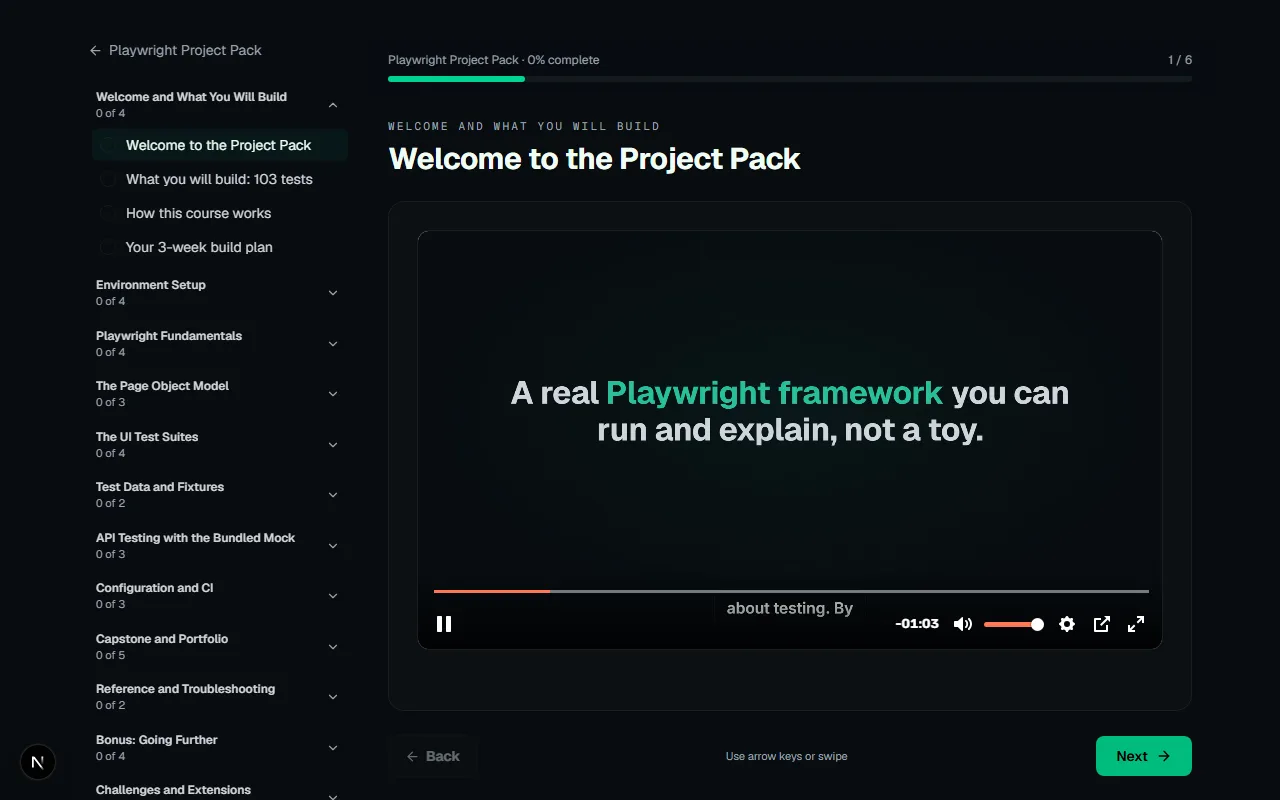Screen dimensions: 1280x800
Task: Pause the video playback
Action: coord(444,624)
